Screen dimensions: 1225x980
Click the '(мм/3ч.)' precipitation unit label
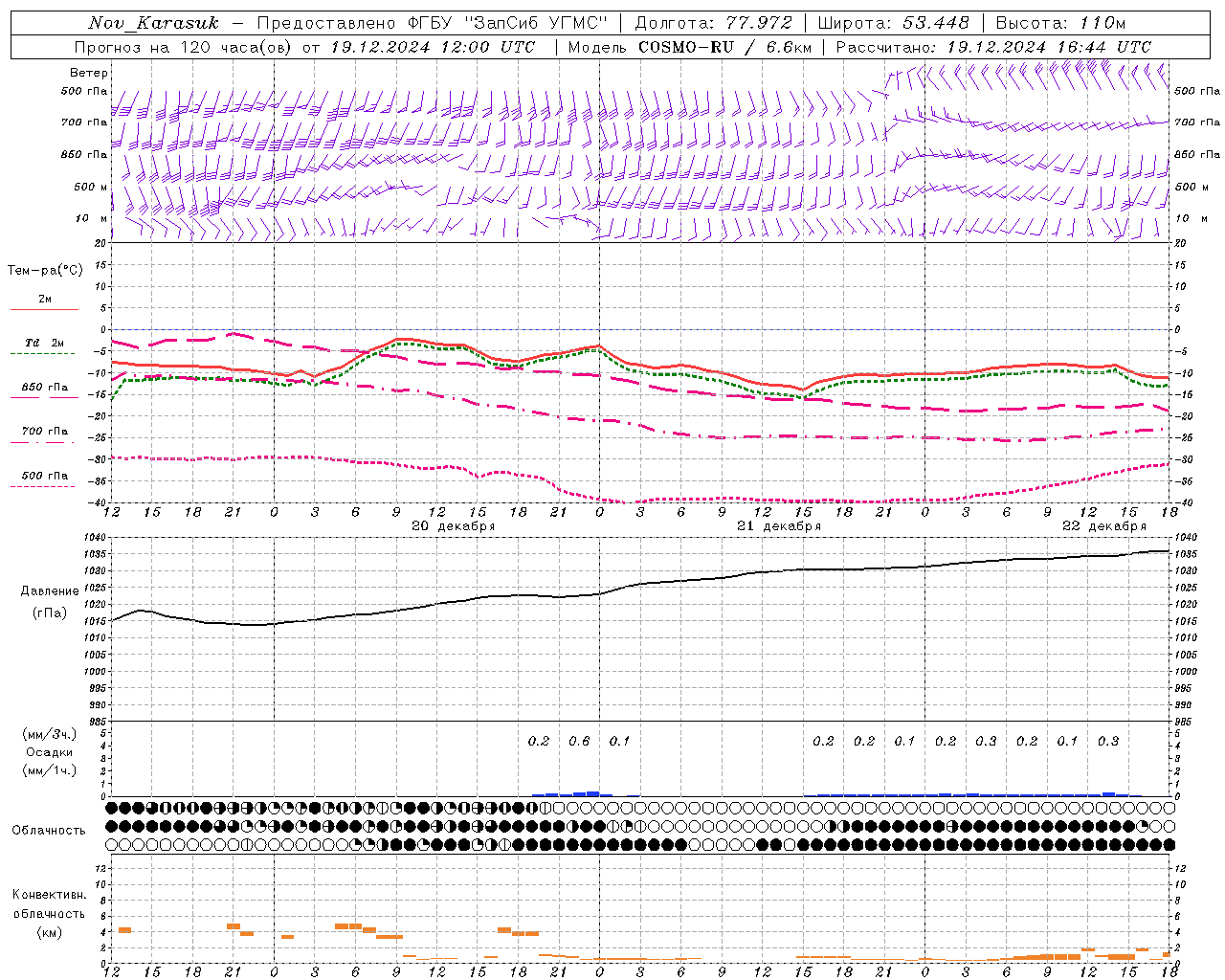pyautogui.click(x=50, y=734)
